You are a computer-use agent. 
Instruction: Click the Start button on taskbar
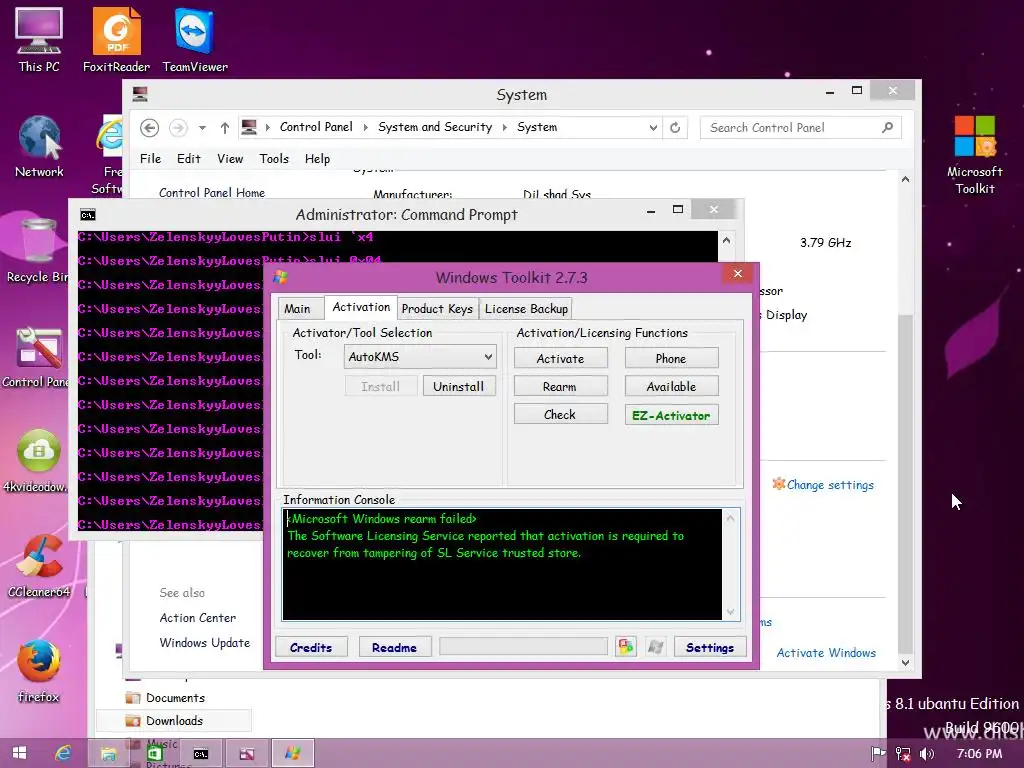(20, 753)
